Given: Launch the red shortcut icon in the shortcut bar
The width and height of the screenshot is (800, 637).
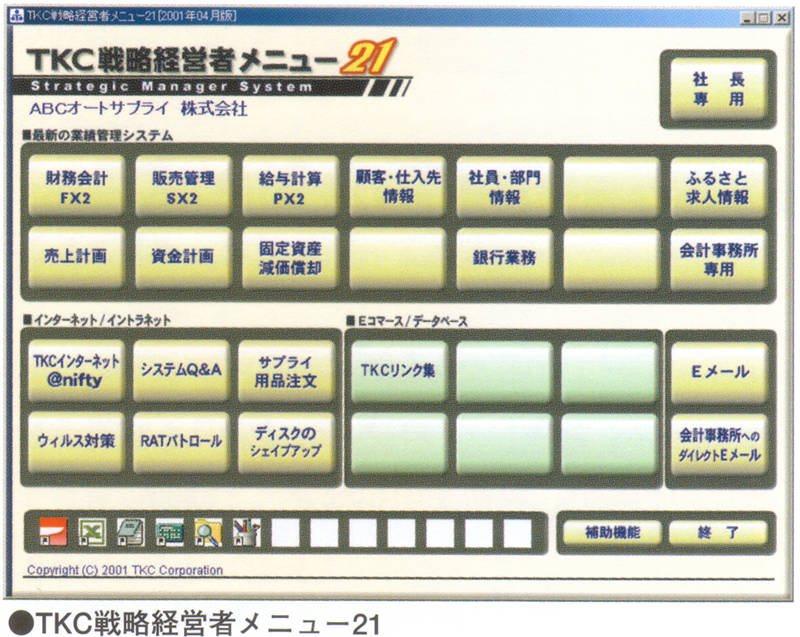Looking at the screenshot, I should tap(53, 532).
